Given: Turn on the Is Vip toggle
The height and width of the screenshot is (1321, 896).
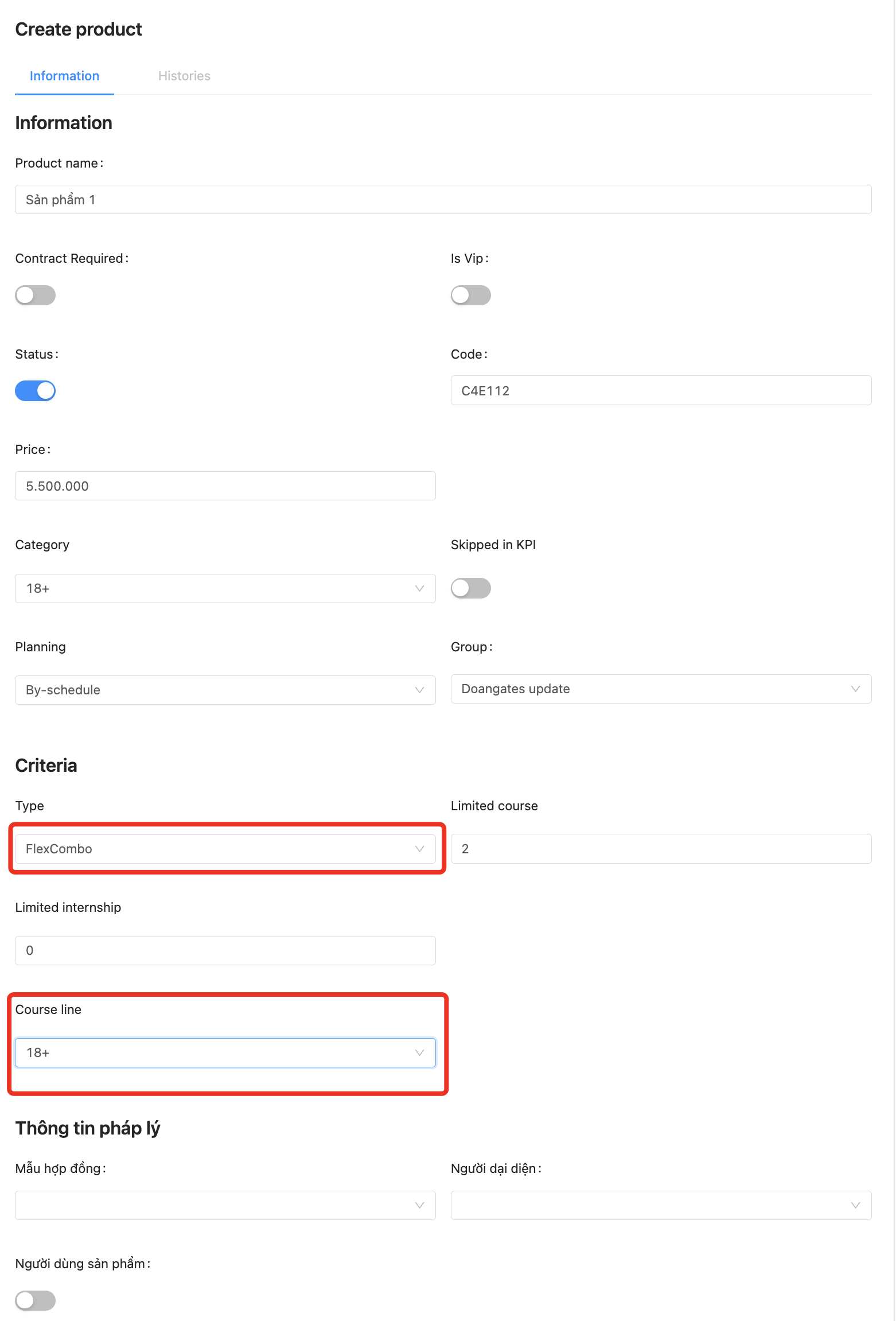Looking at the screenshot, I should pyautogui.click(x=470, y=296).
